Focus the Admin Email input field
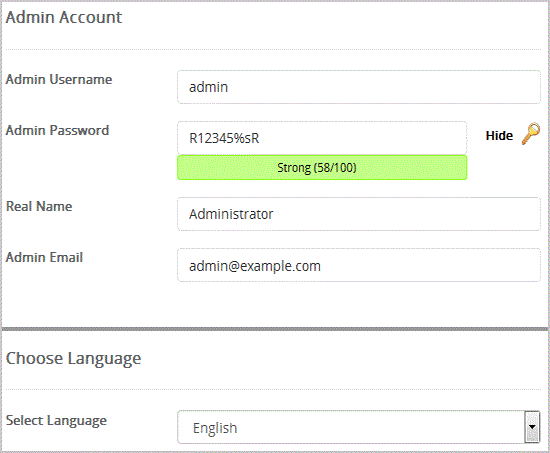Screen dimensions: 550x453 (x=358, y=265)
